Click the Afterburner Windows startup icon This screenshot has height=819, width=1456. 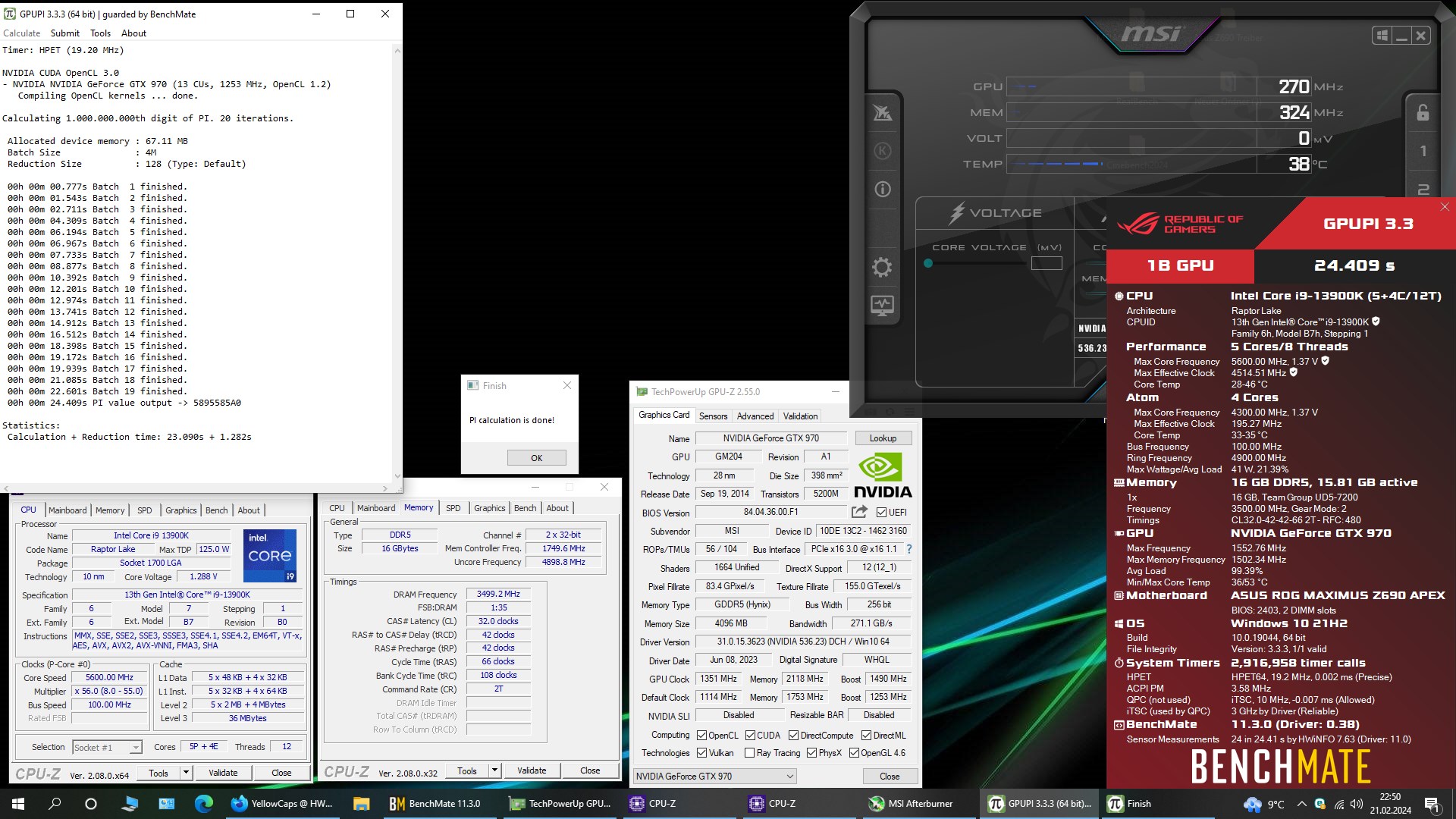(x=1382, y=36)
